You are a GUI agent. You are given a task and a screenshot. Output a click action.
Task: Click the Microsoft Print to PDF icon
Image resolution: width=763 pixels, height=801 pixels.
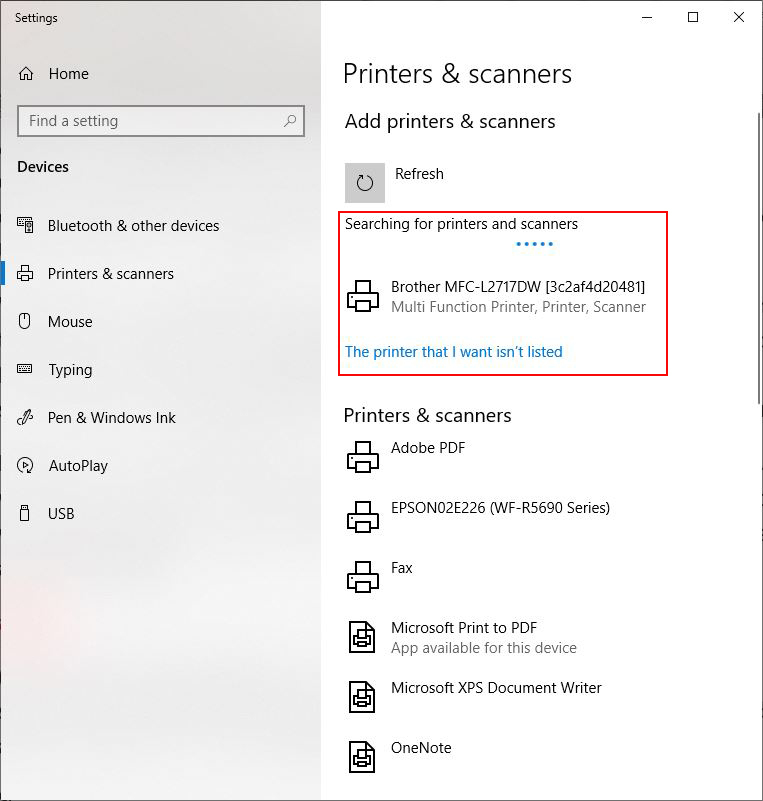coord(362,637)
